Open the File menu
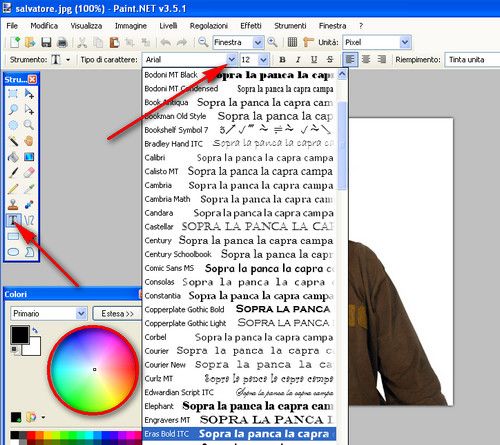This screenshot has height=445, width=500. [12, 26]
